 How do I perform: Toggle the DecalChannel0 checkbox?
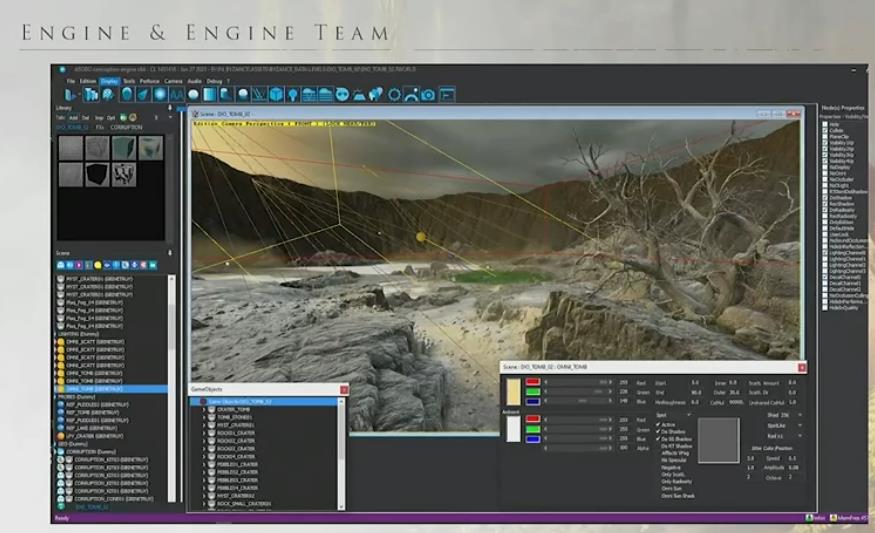click(825, 277)
